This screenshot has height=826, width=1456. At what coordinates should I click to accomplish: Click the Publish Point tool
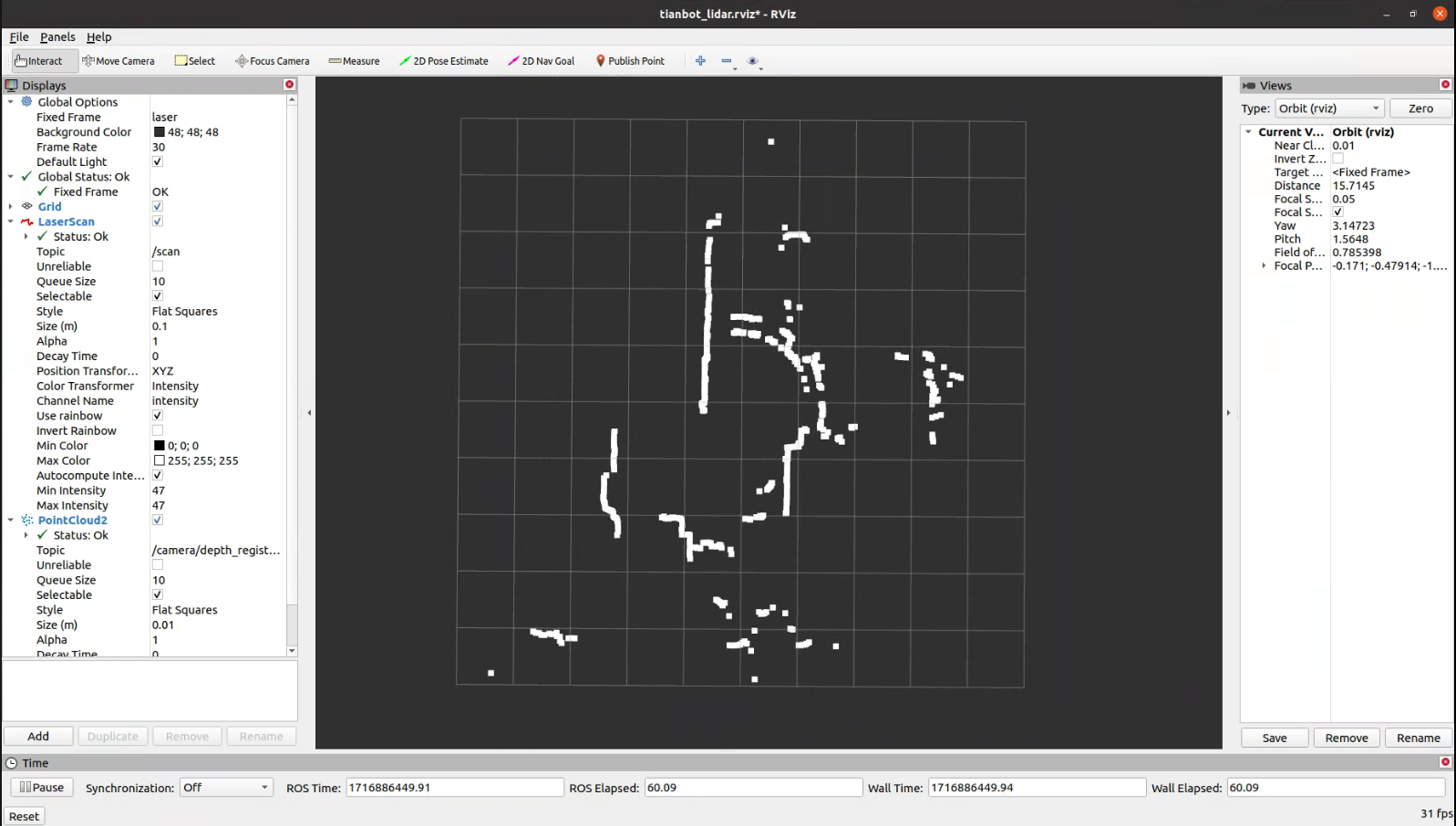tap(630, 61)
